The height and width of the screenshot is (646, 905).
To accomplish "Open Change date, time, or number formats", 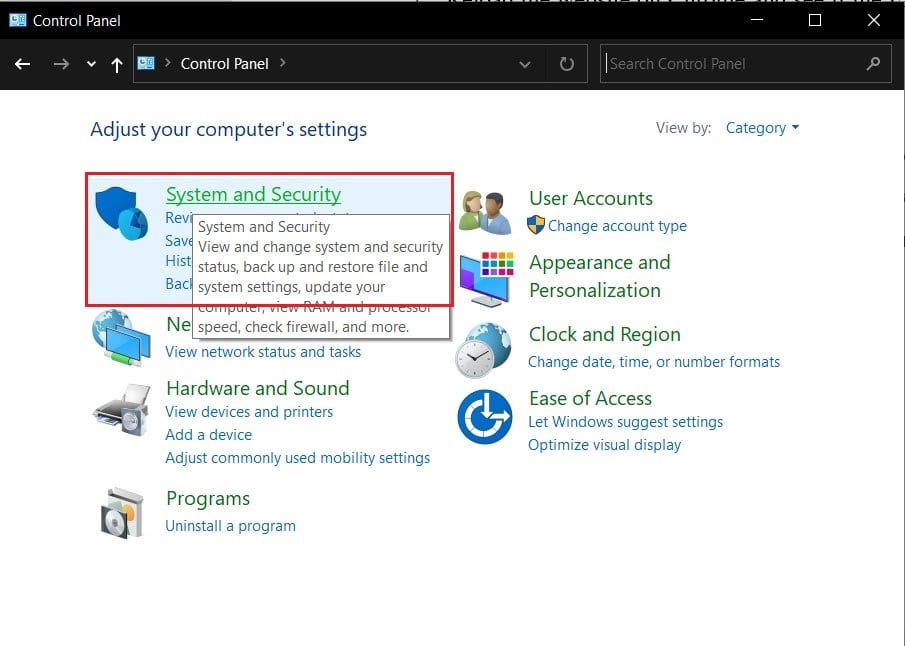I will [654, 362].
